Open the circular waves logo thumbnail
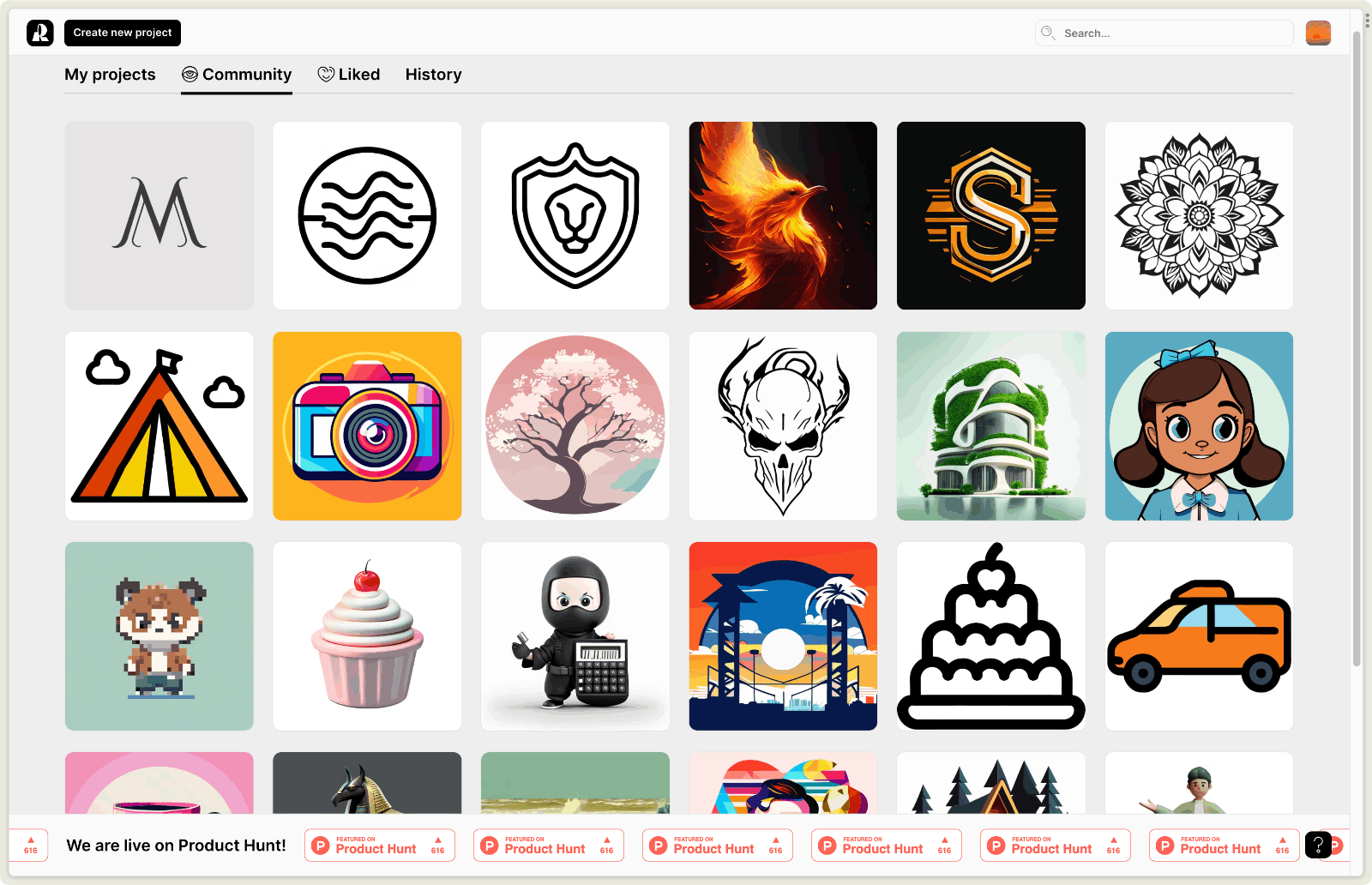The image size is (1372, 885). pyautogui.click(x=367, y=215)
